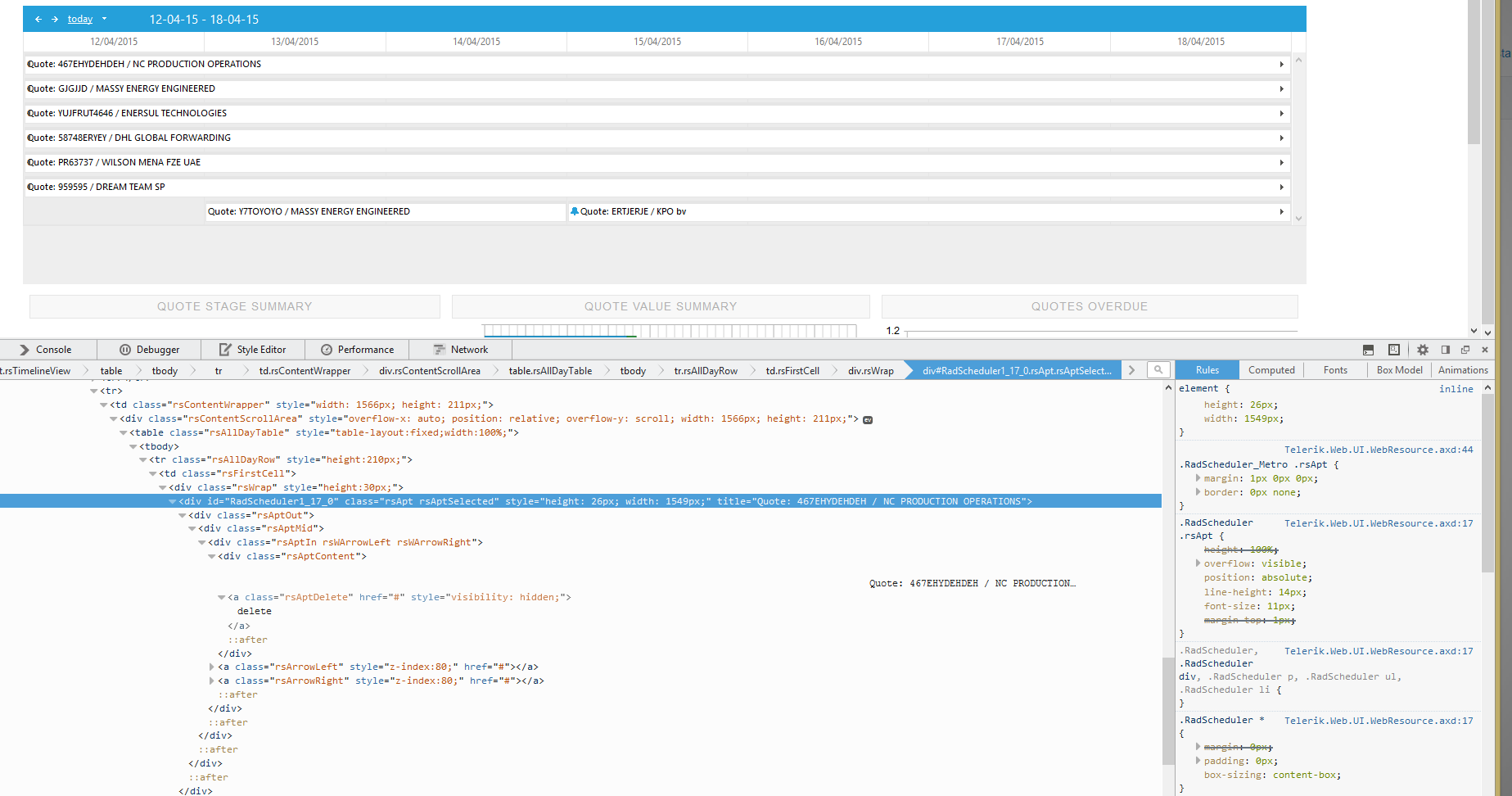Image resolution: width=1512 pixels, height=796 pixels.
Task: Select breadcrumb td.rsContentWrapper
Action: click(x=305, y=371)
